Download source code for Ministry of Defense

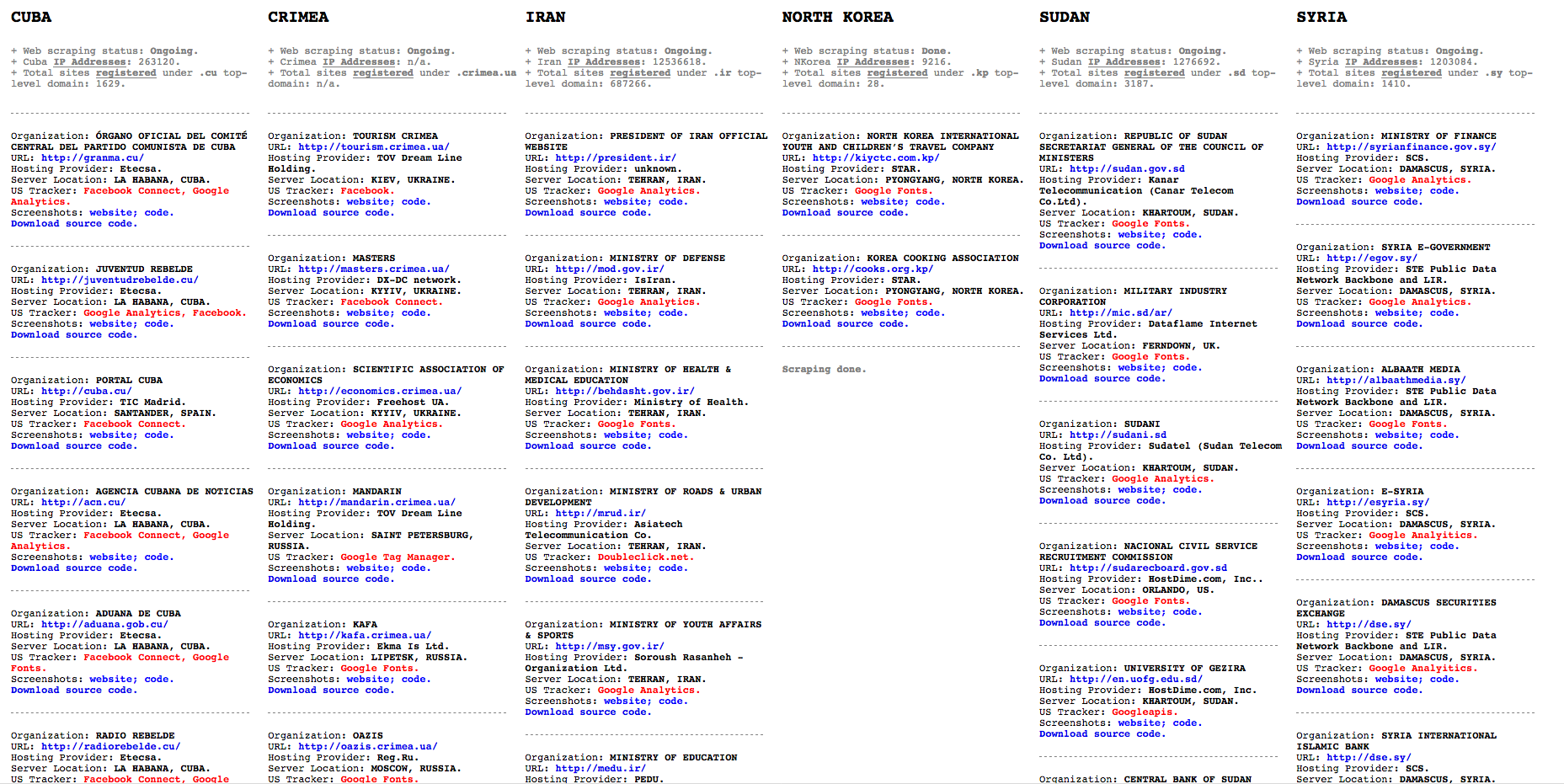(588, 323)
